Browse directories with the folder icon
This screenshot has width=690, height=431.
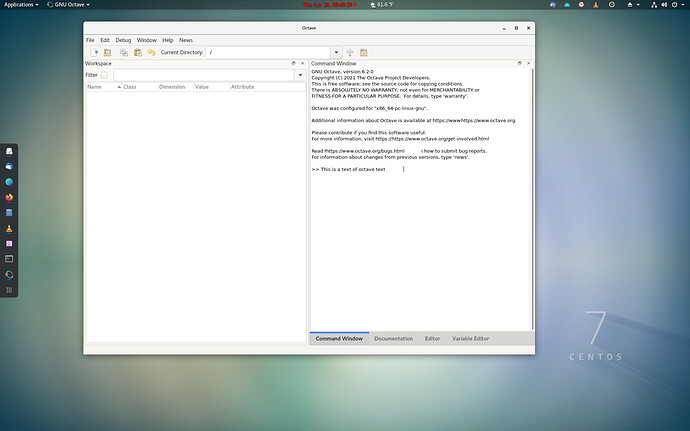(363, 52)
